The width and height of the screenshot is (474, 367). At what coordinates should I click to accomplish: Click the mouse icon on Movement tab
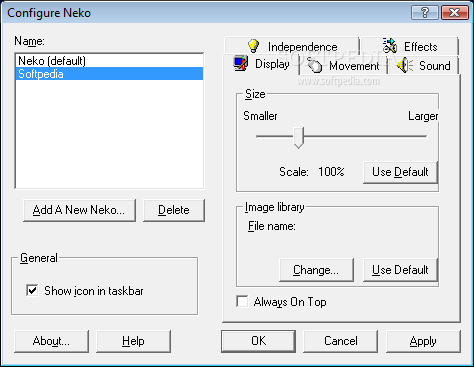[314, 65]
